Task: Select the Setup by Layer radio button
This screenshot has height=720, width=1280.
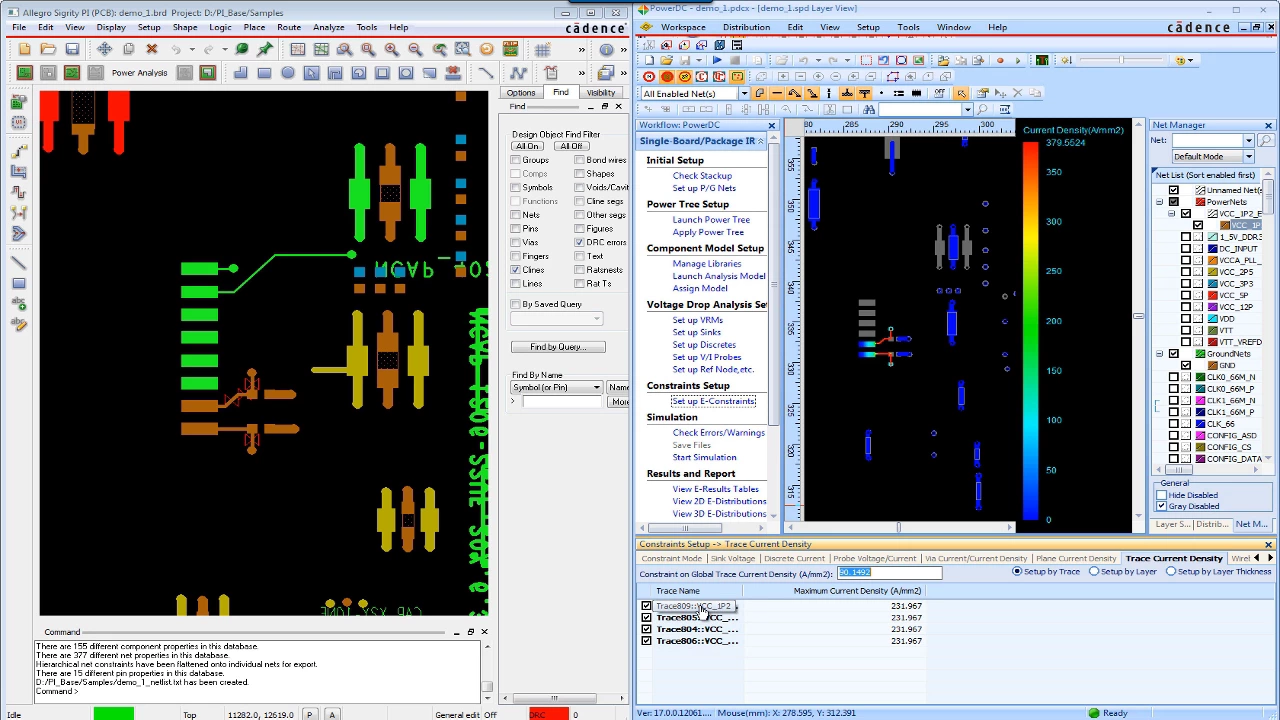Action: tap(1094, 572)
